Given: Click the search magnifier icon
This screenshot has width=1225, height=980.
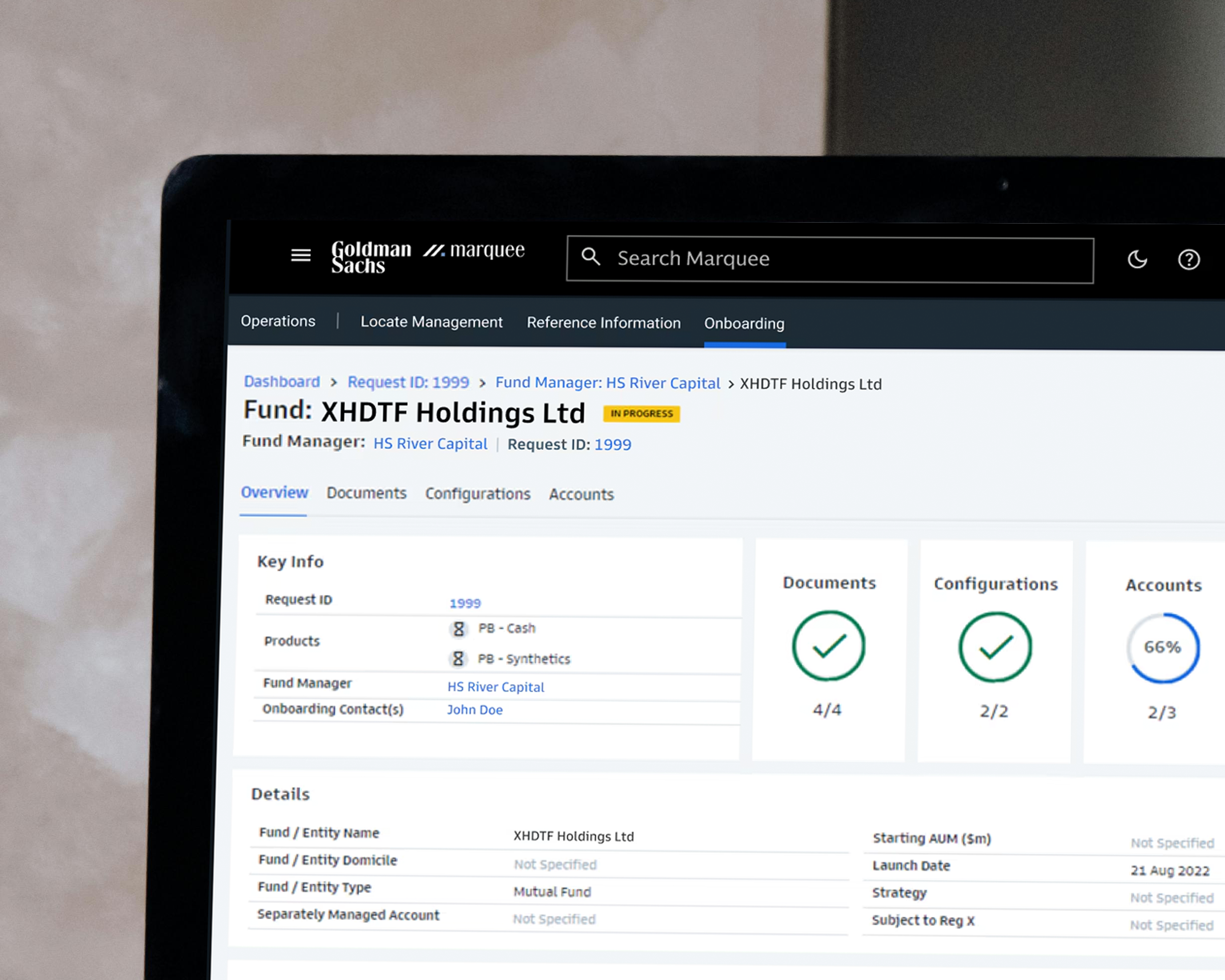Looking at the screenshot, I should point(590,257).
